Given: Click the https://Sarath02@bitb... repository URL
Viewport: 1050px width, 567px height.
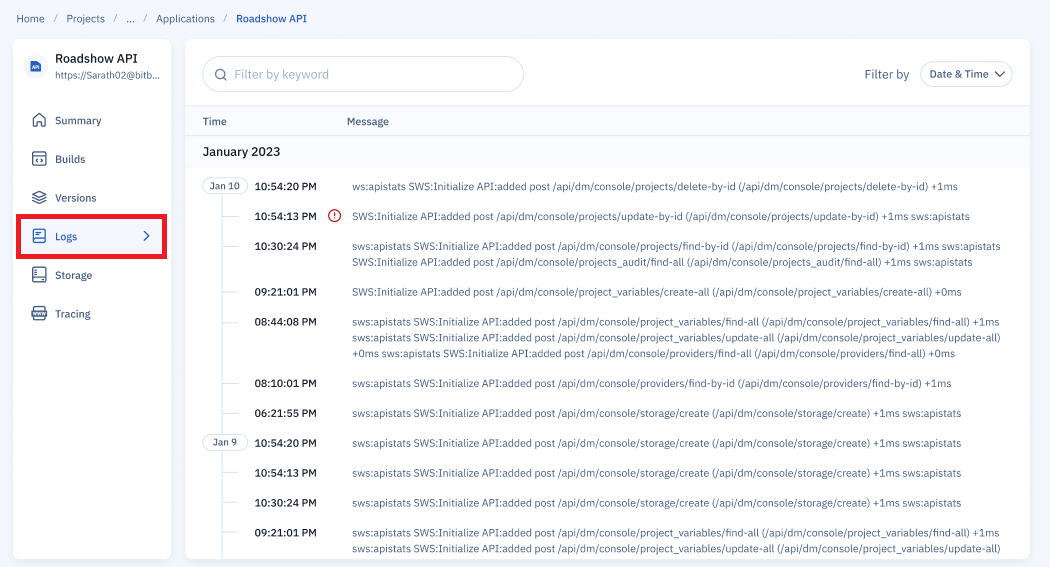Looking at the screenshot, I should point(107,76).
